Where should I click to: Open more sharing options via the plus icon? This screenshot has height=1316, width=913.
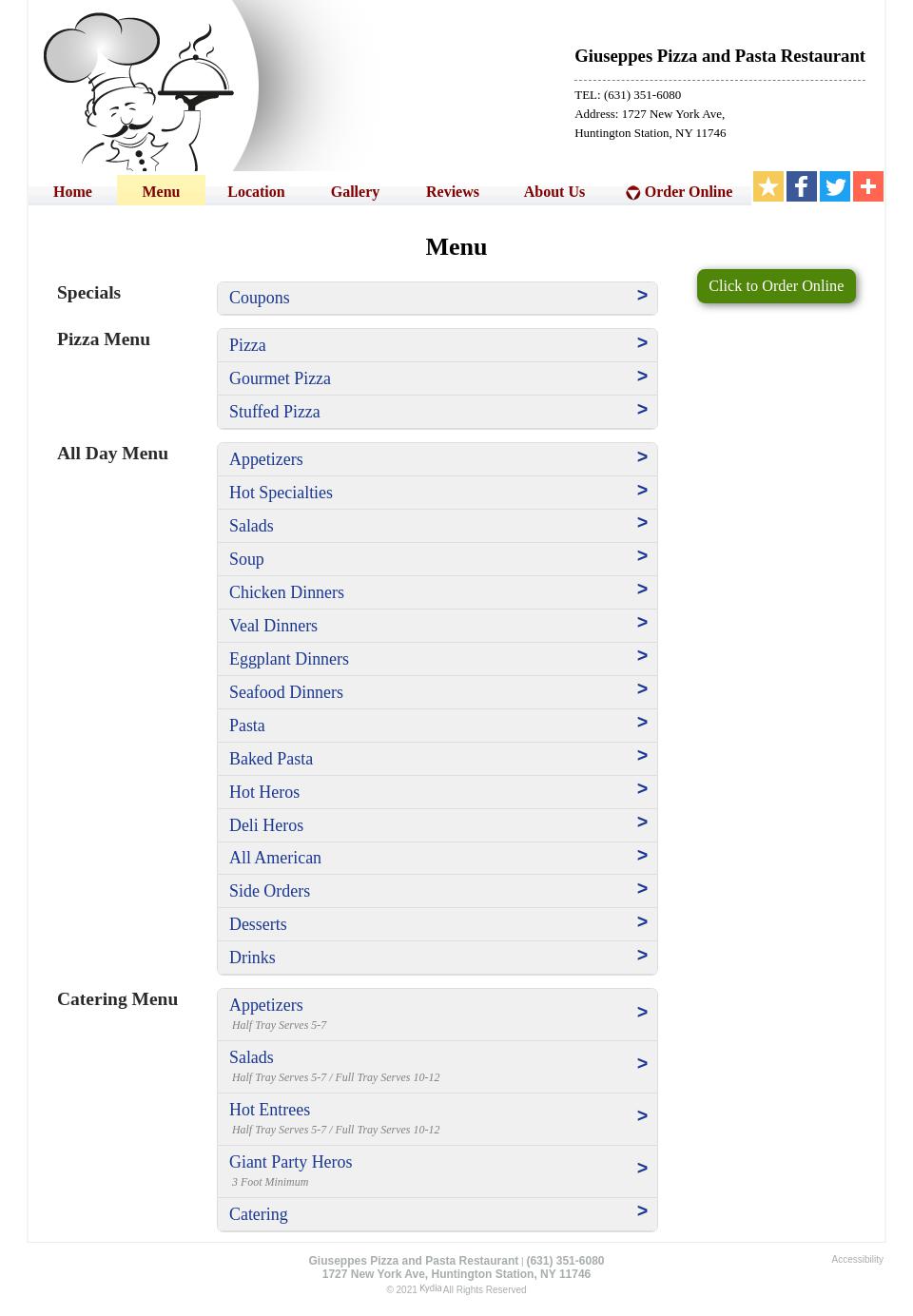(x=868, y=186)
